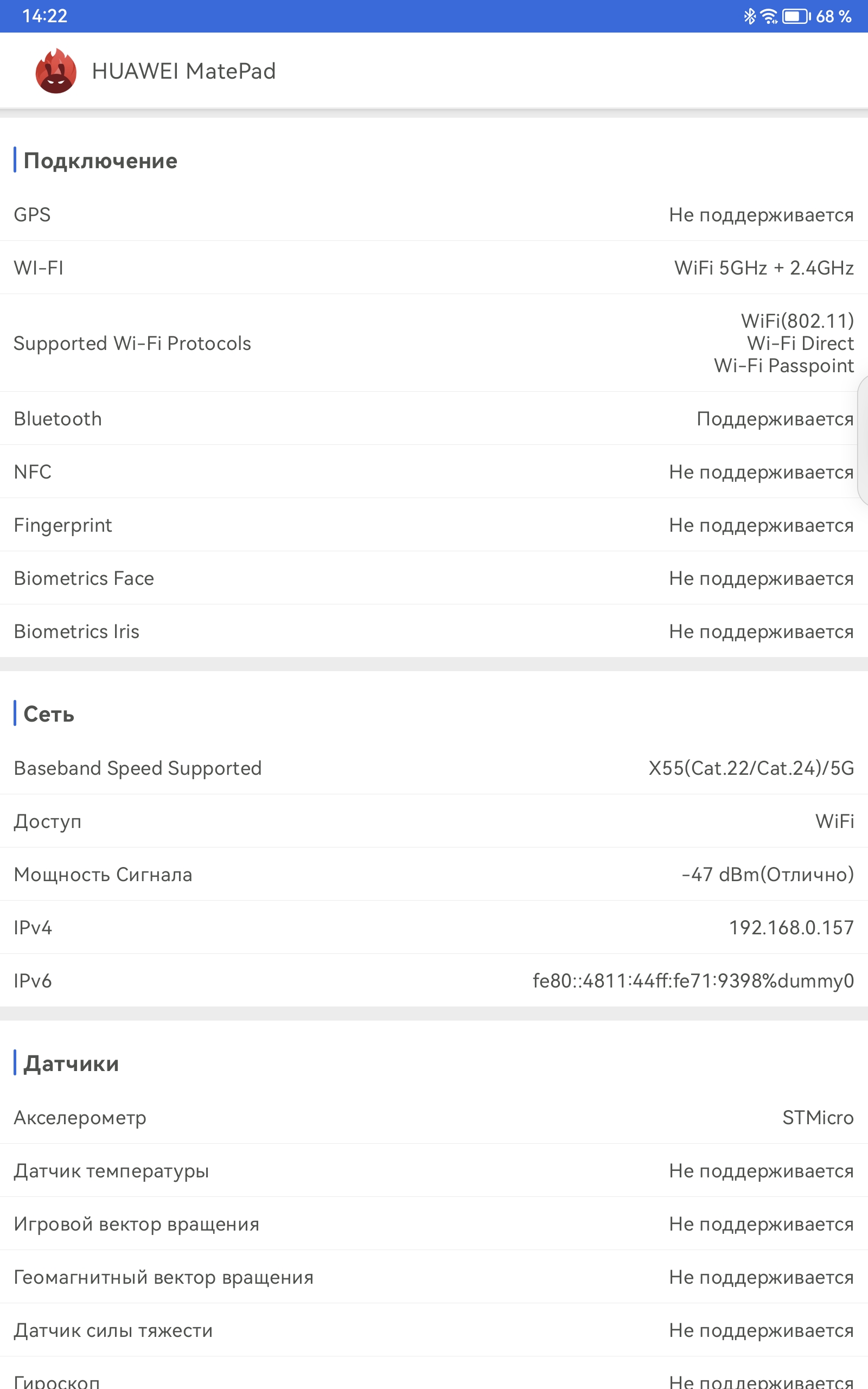Tap the IPv6 address value
868x1389 pixels.
click(x=693, y=980)
